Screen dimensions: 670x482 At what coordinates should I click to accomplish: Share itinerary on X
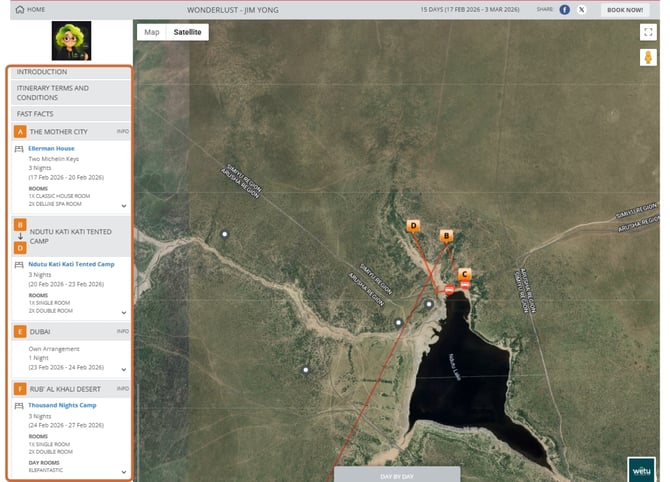click(582, 9)
